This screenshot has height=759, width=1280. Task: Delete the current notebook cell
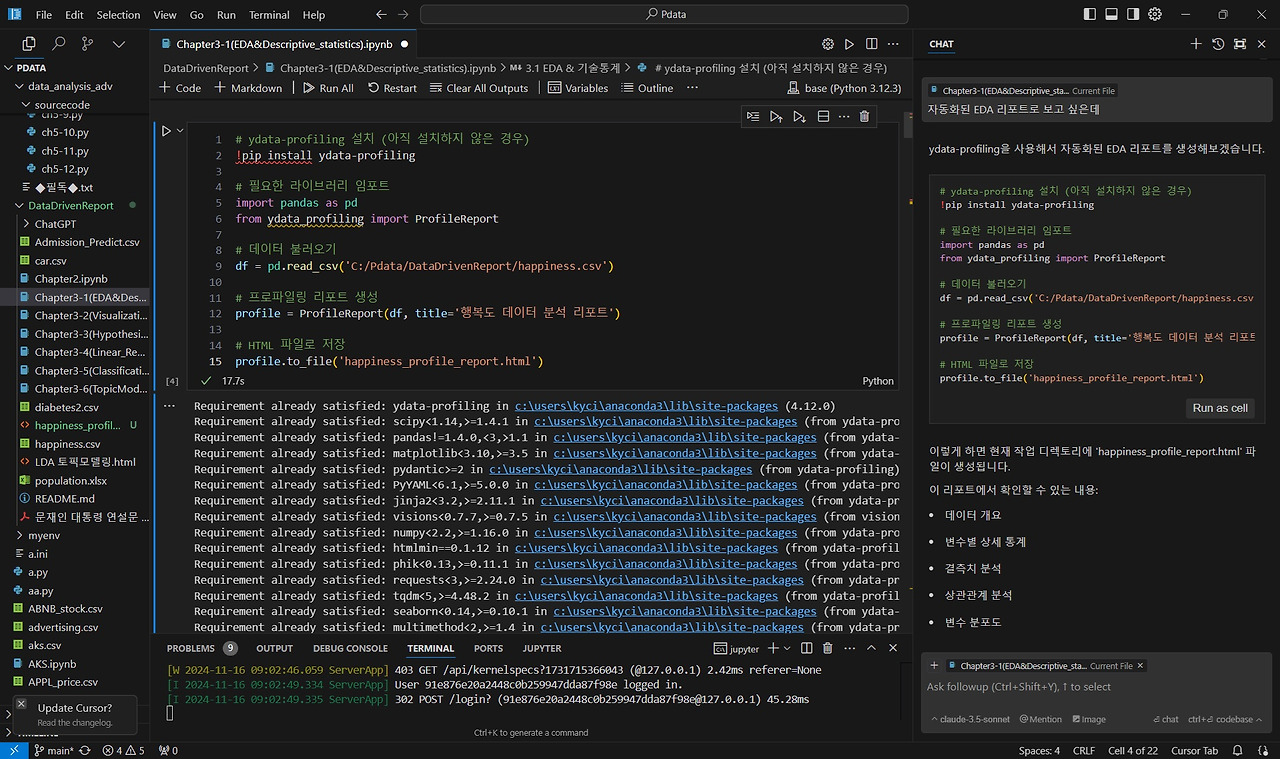tap(864, 117)
